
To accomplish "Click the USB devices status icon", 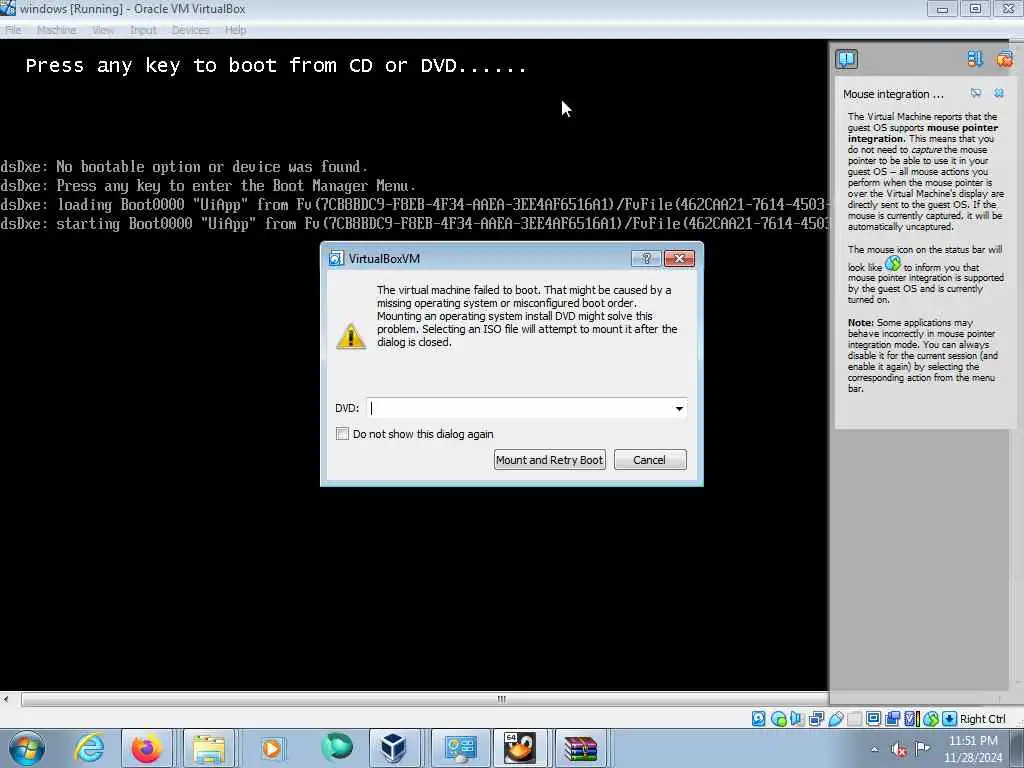I will tap(835, 719).
